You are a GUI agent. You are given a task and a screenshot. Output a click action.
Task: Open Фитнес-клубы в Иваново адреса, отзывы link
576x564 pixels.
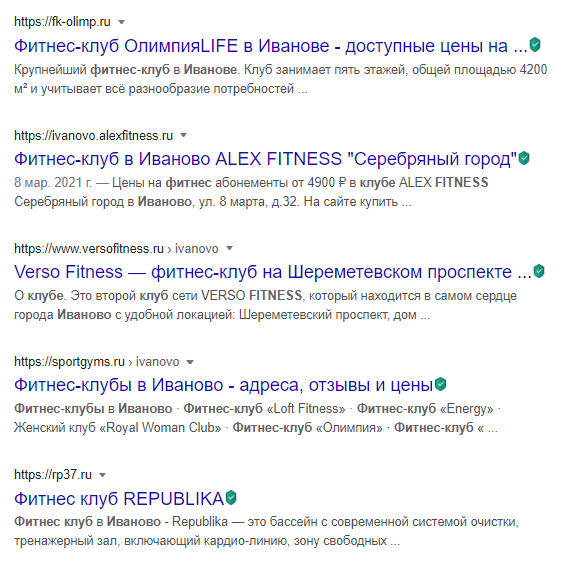[x=223, y=385]
